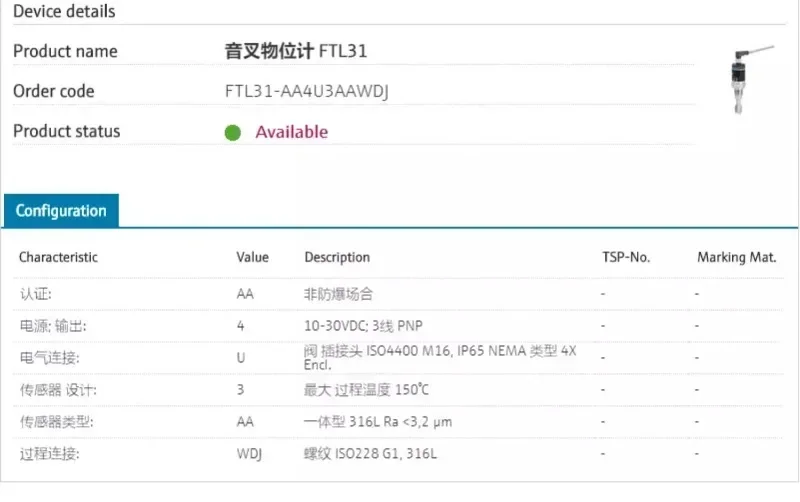Select the 过程连接 row
Image resolution: width=800 pixels, height=502 pixels.
398,454
